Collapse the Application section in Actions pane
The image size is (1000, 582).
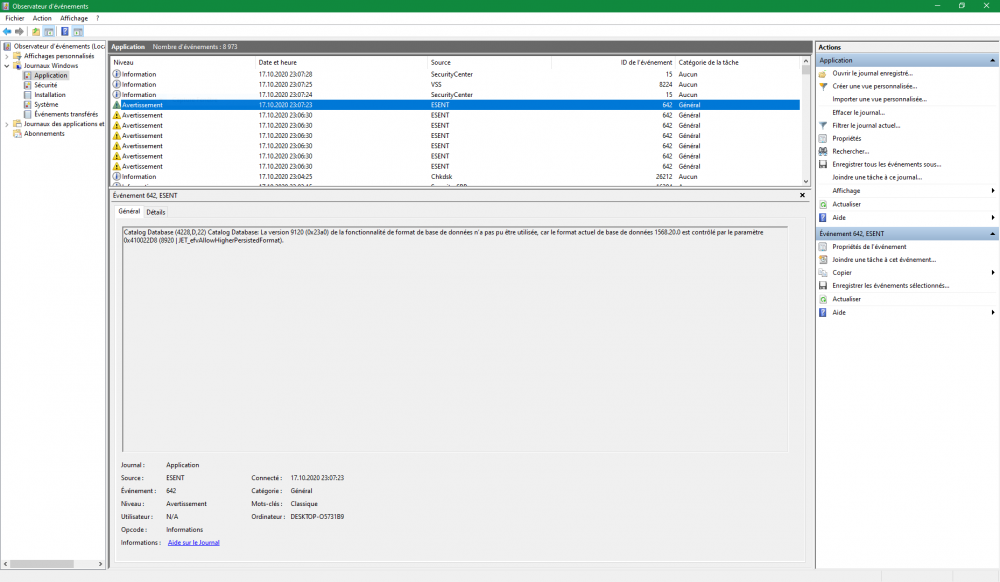click(992, 60)
